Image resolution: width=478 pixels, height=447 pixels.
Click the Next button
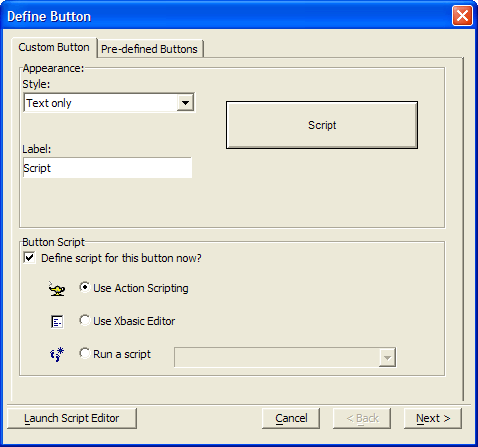(433, 418)
